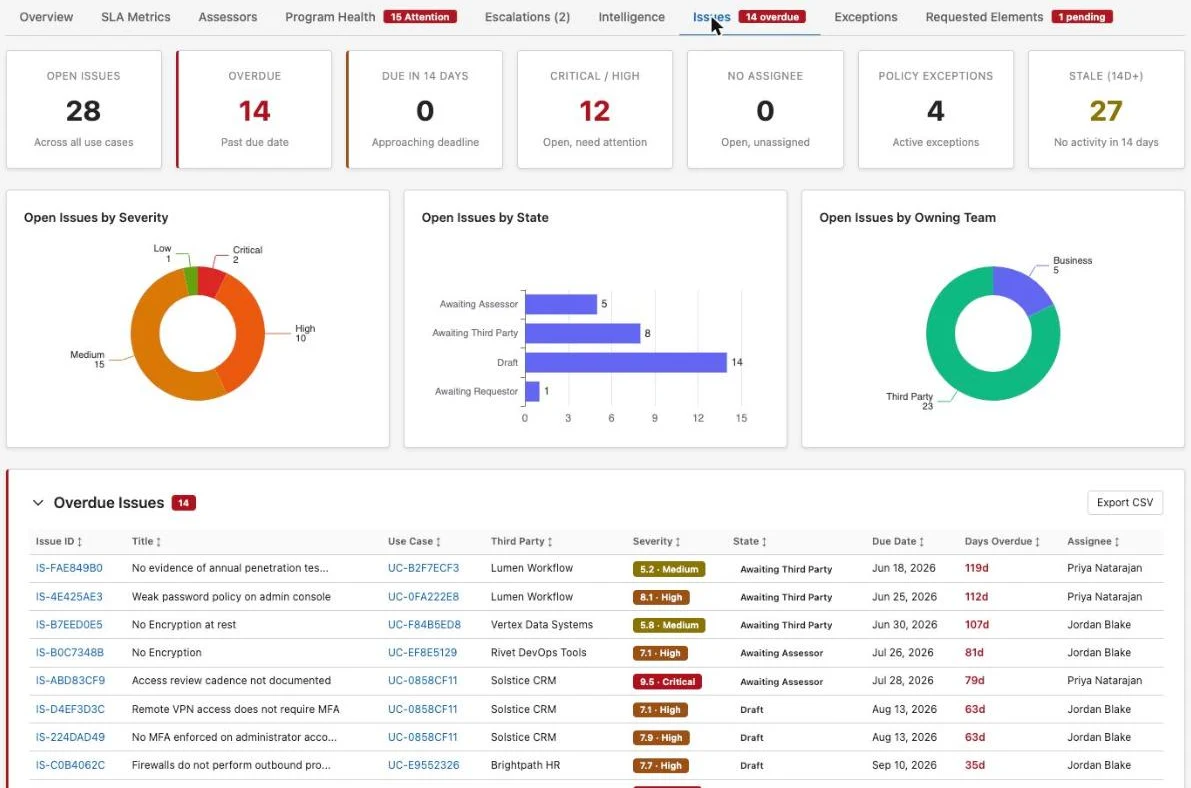The image size is (1191, 788).
Task: Open the Overview tab
Action: point(46,17)
